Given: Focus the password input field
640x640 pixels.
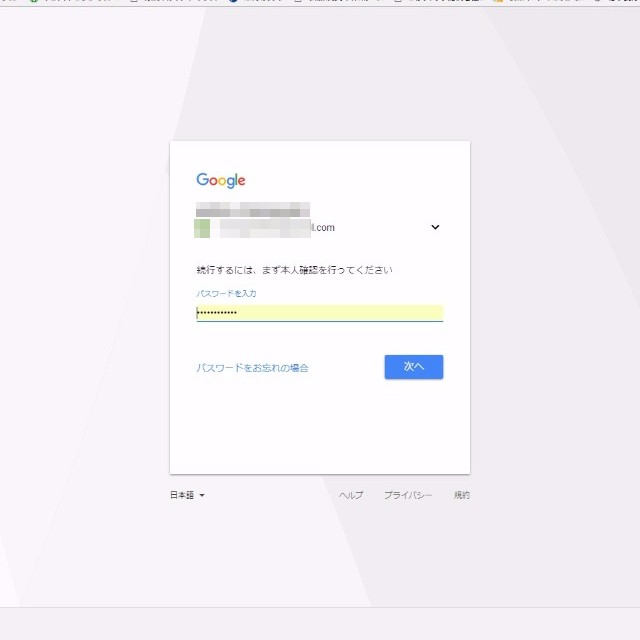Looking at the screenshot, I should tap(320, 313).
